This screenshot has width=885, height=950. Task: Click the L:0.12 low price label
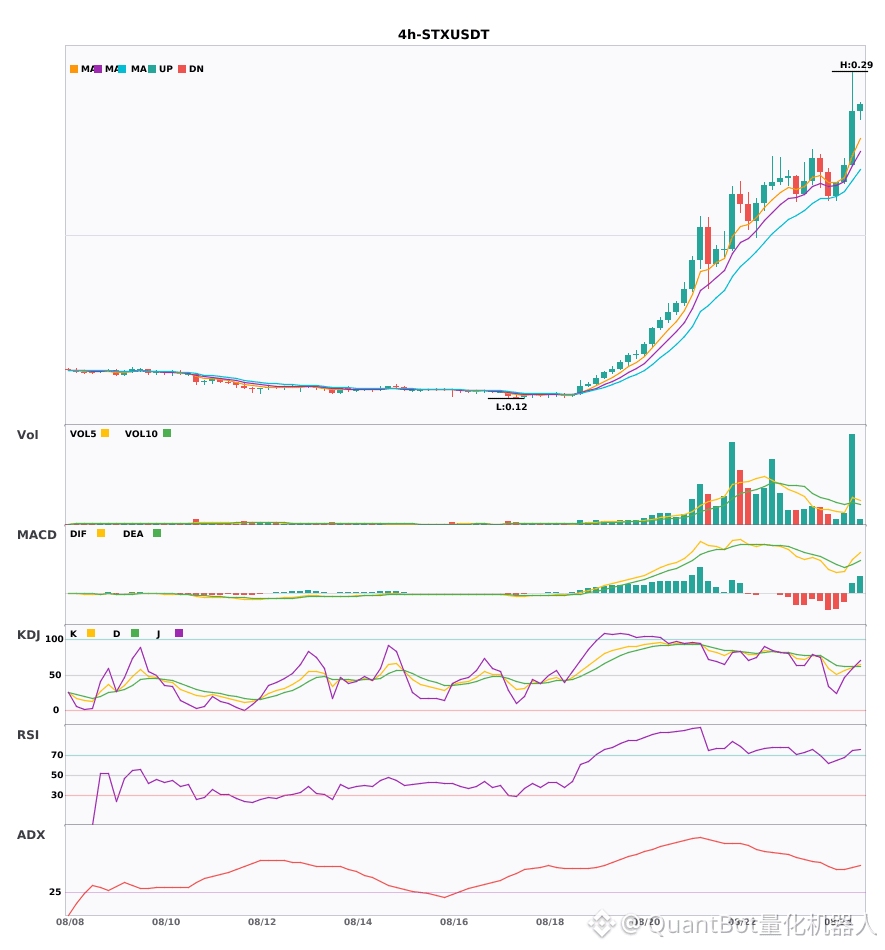(x=511, y=407)
